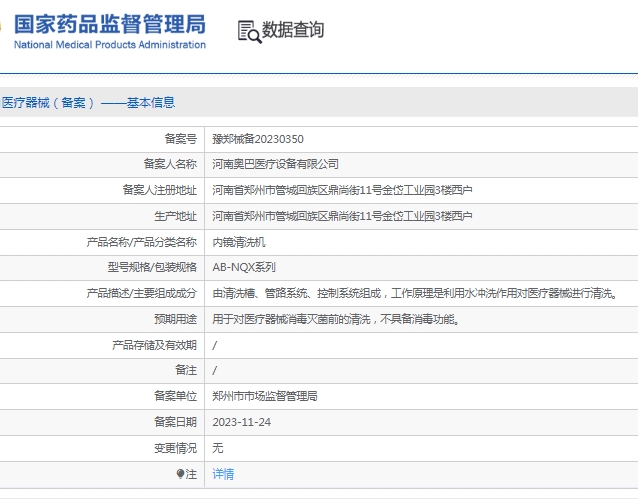
Task: Click the 医疗器械（备案）——基本信息 section header
Action: tap(88, 103)
